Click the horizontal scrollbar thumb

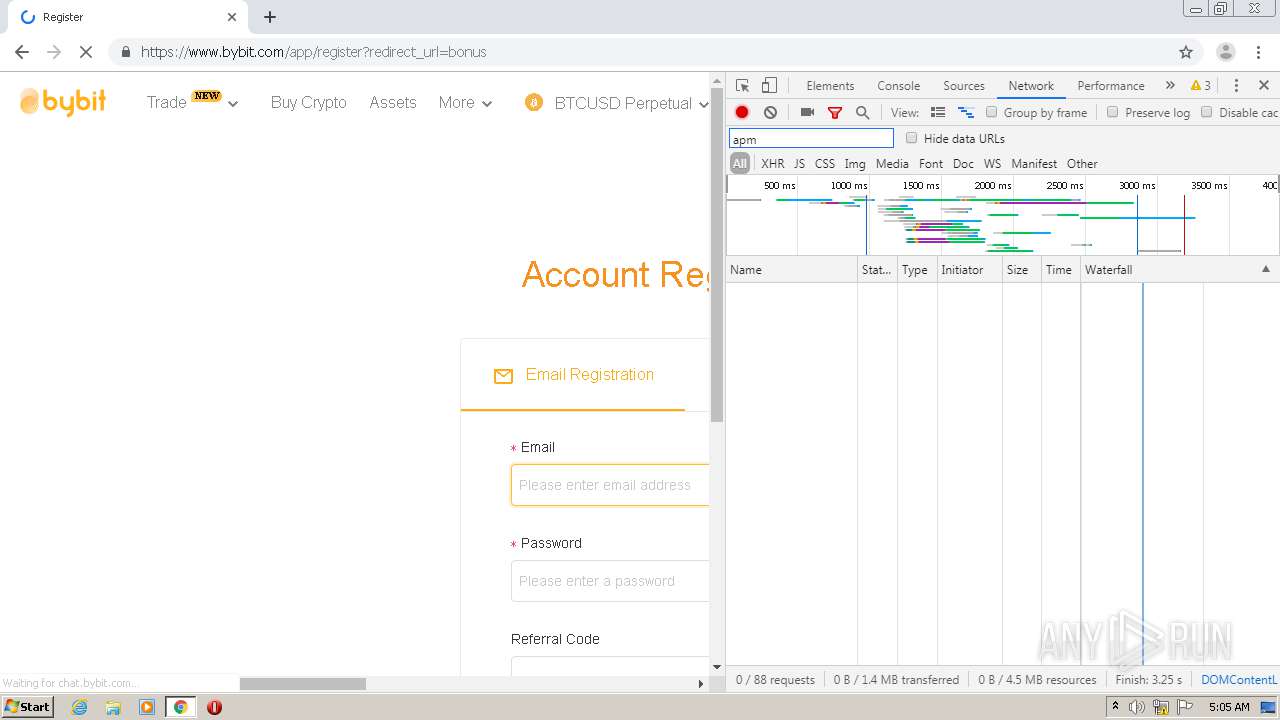click(303, 684)
